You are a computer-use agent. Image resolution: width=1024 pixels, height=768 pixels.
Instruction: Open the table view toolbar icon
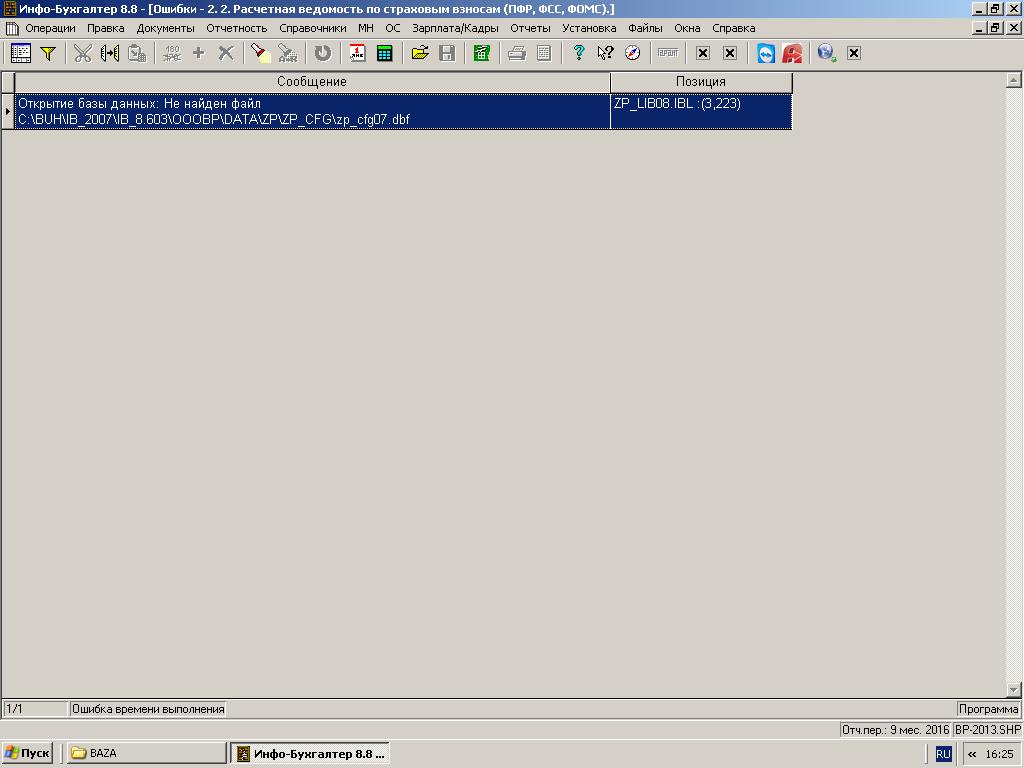tap(21, 53)
